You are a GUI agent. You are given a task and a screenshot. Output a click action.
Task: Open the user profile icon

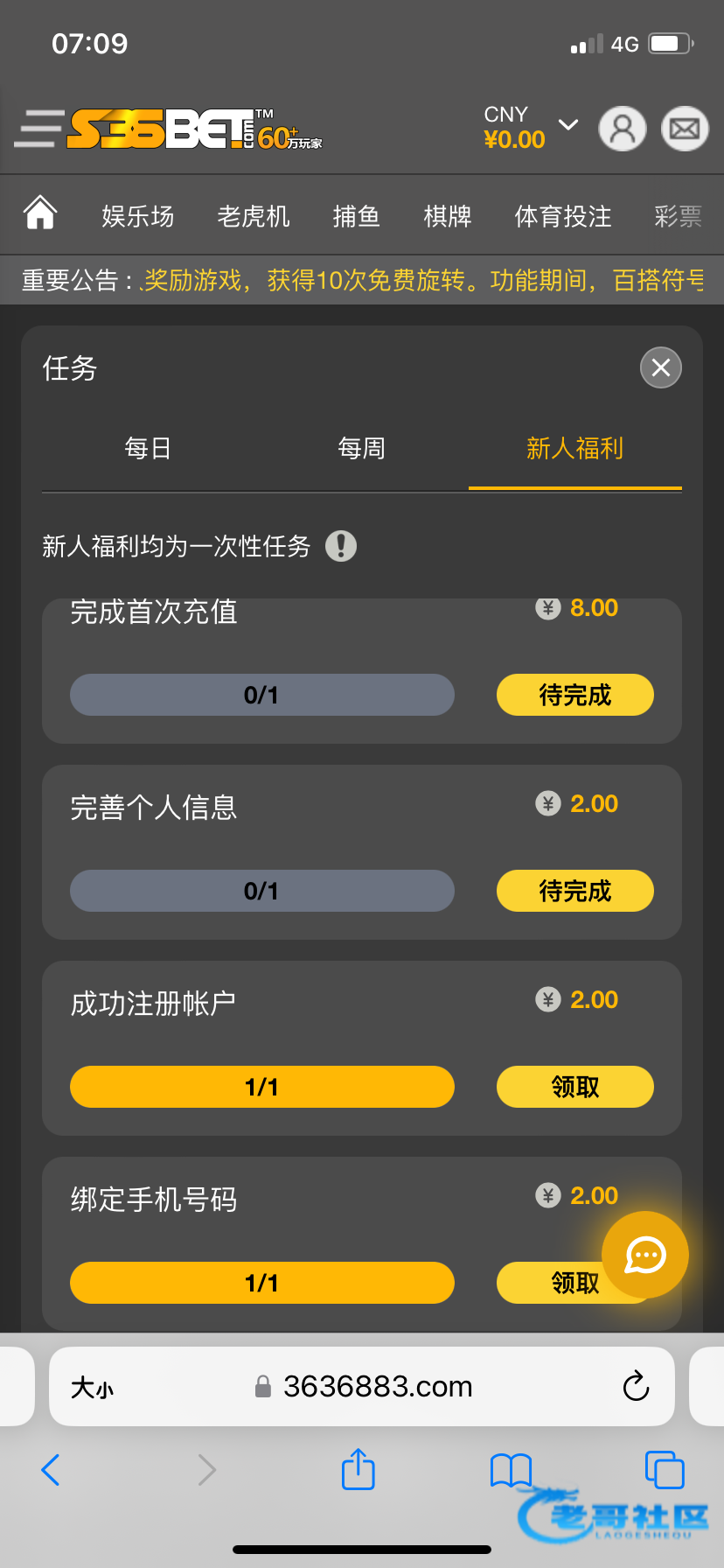622,129
